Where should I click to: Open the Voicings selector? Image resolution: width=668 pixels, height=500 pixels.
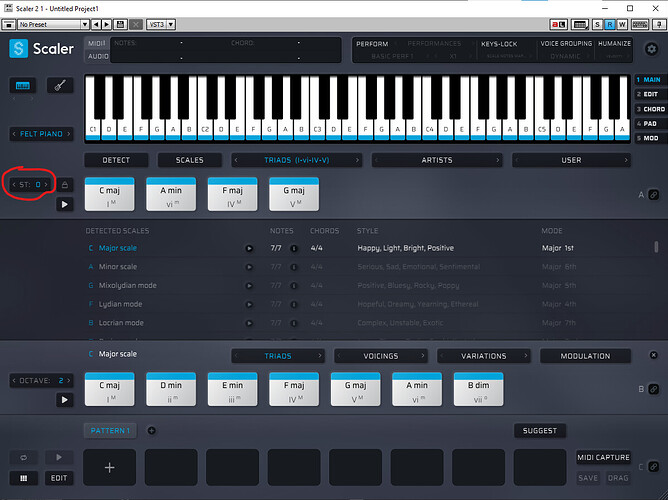click(381, 356)
